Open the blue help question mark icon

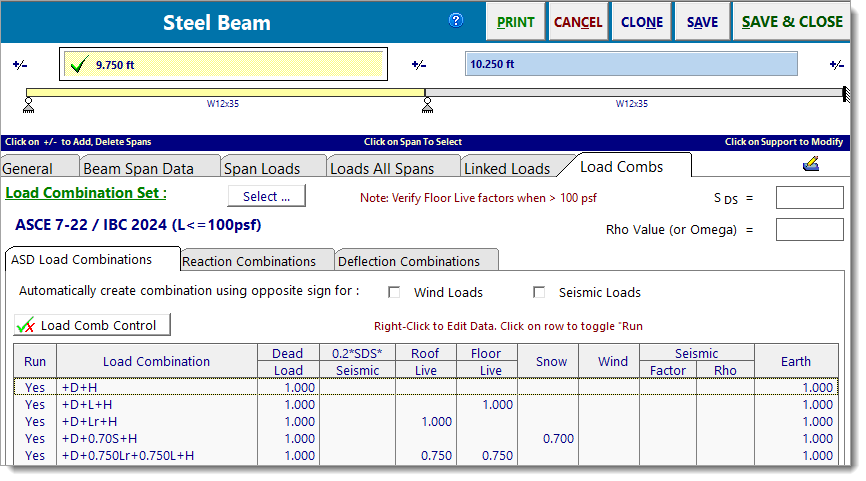(456, 20)
